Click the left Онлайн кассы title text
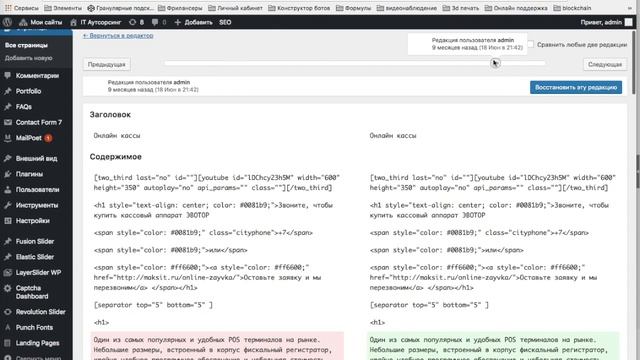 117,136
